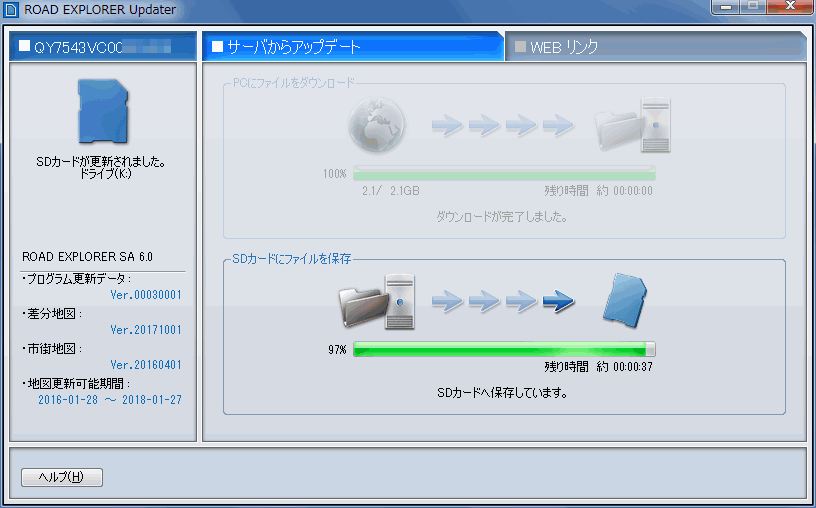The width and height of the screenshot is (816, 508).
Task: Click the folder and PC icon in SD save section
Action: point(377,302)
